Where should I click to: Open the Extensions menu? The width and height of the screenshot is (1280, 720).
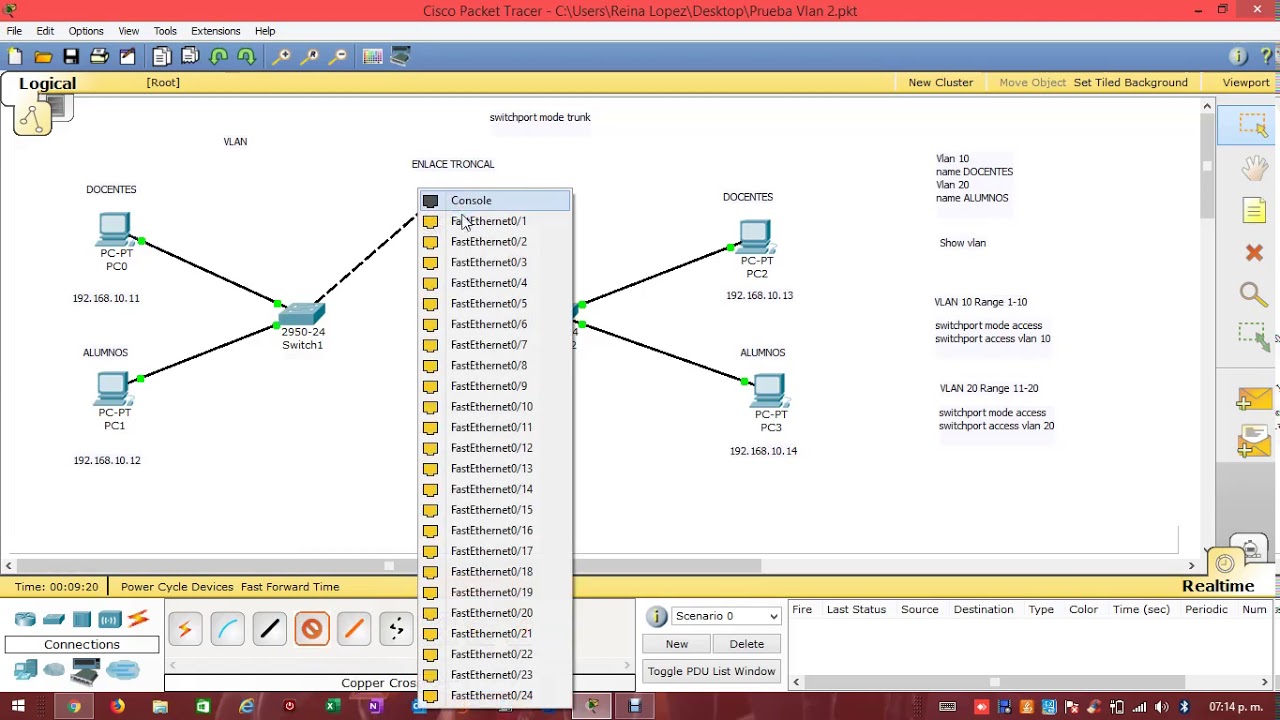(216, 31)
